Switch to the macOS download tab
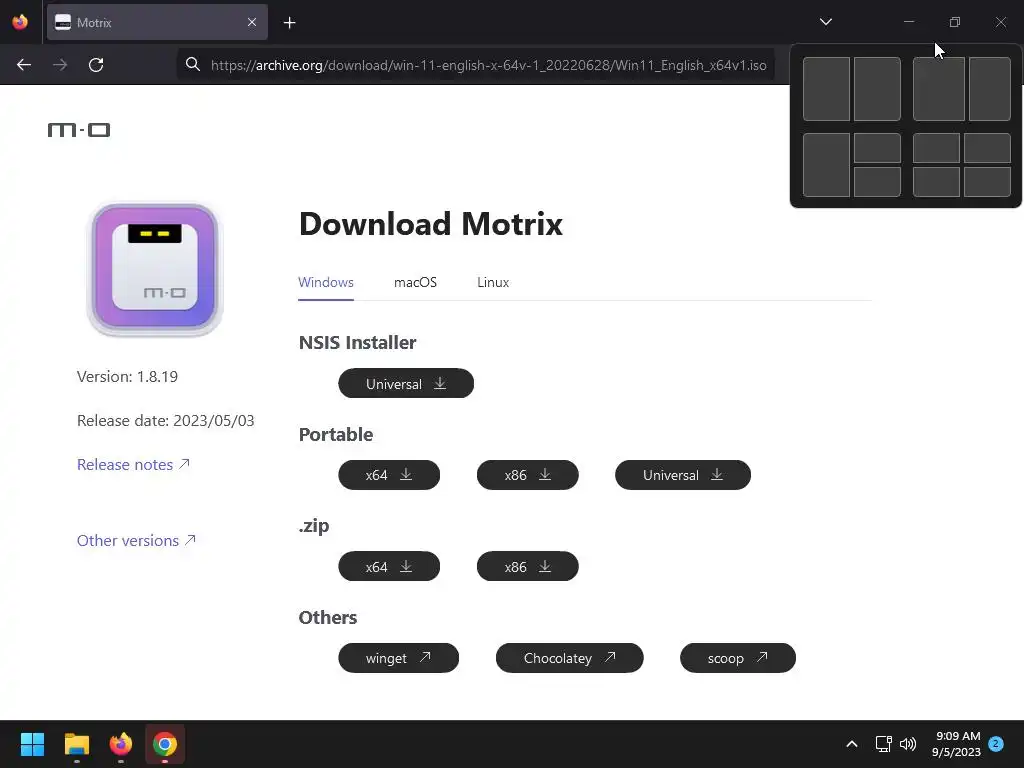Viewport: 1024px width, 768px height. coord(415,282)
